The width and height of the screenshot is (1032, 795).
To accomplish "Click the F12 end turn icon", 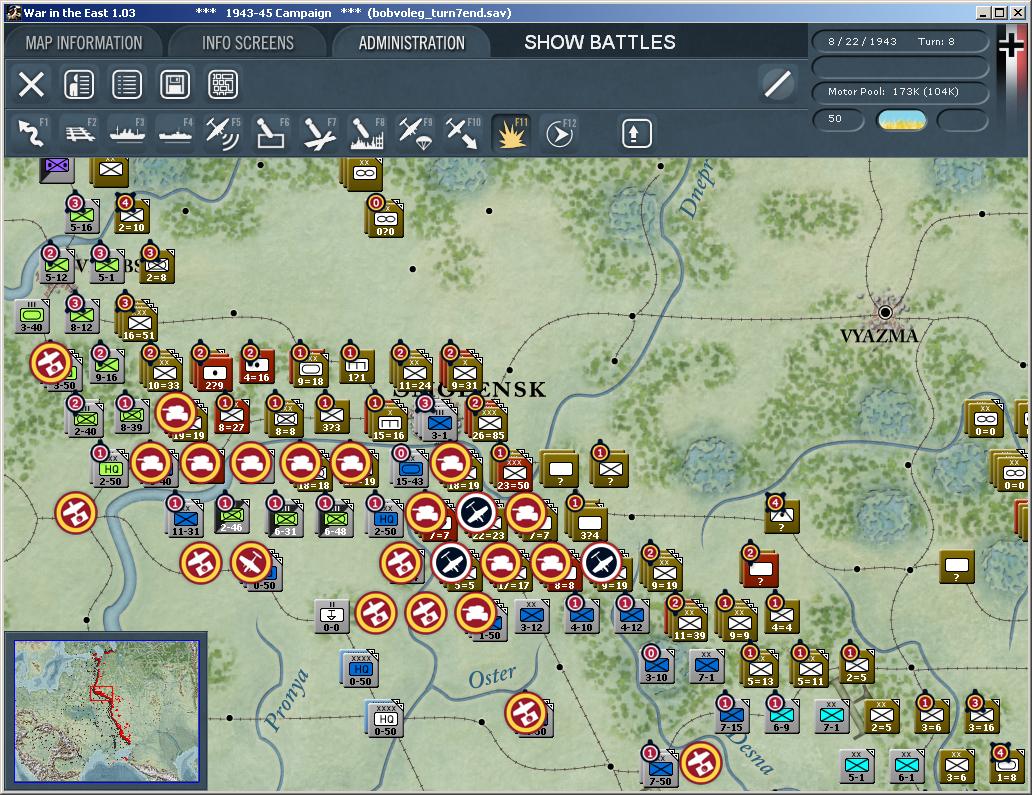I will coord(559,134).
